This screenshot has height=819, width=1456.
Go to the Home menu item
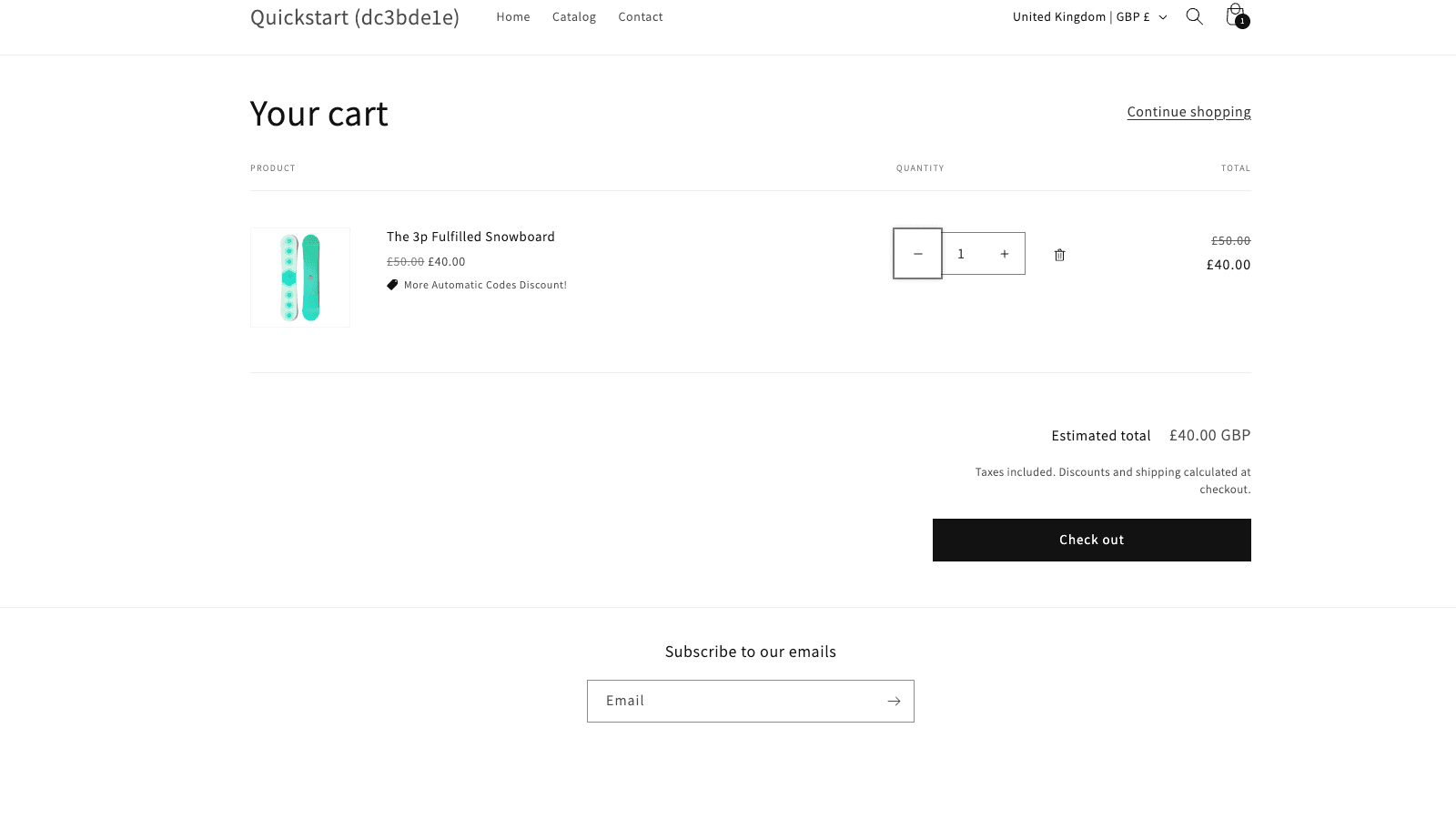coord(512,16)
